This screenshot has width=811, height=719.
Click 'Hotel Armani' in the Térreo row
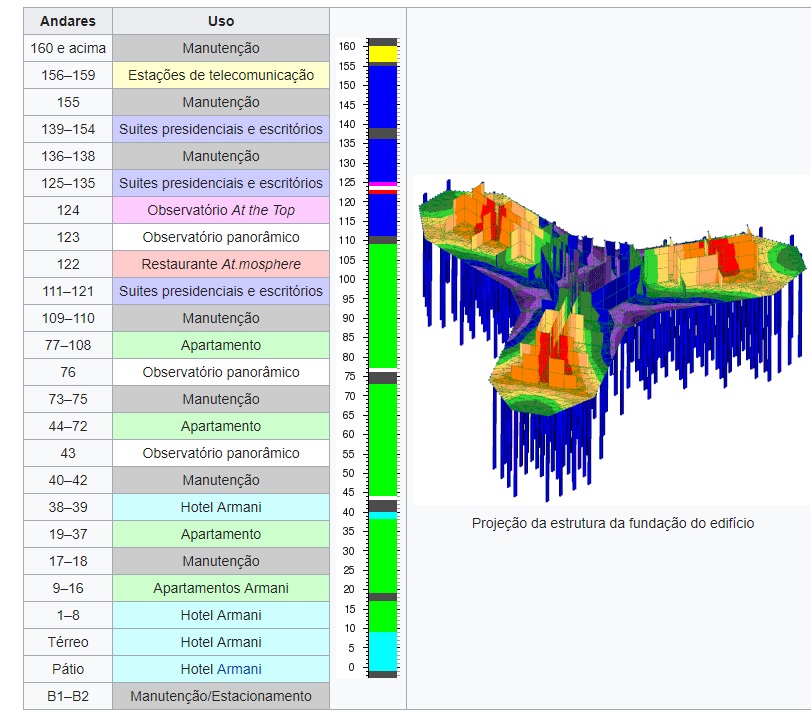(x=221, y=642)
